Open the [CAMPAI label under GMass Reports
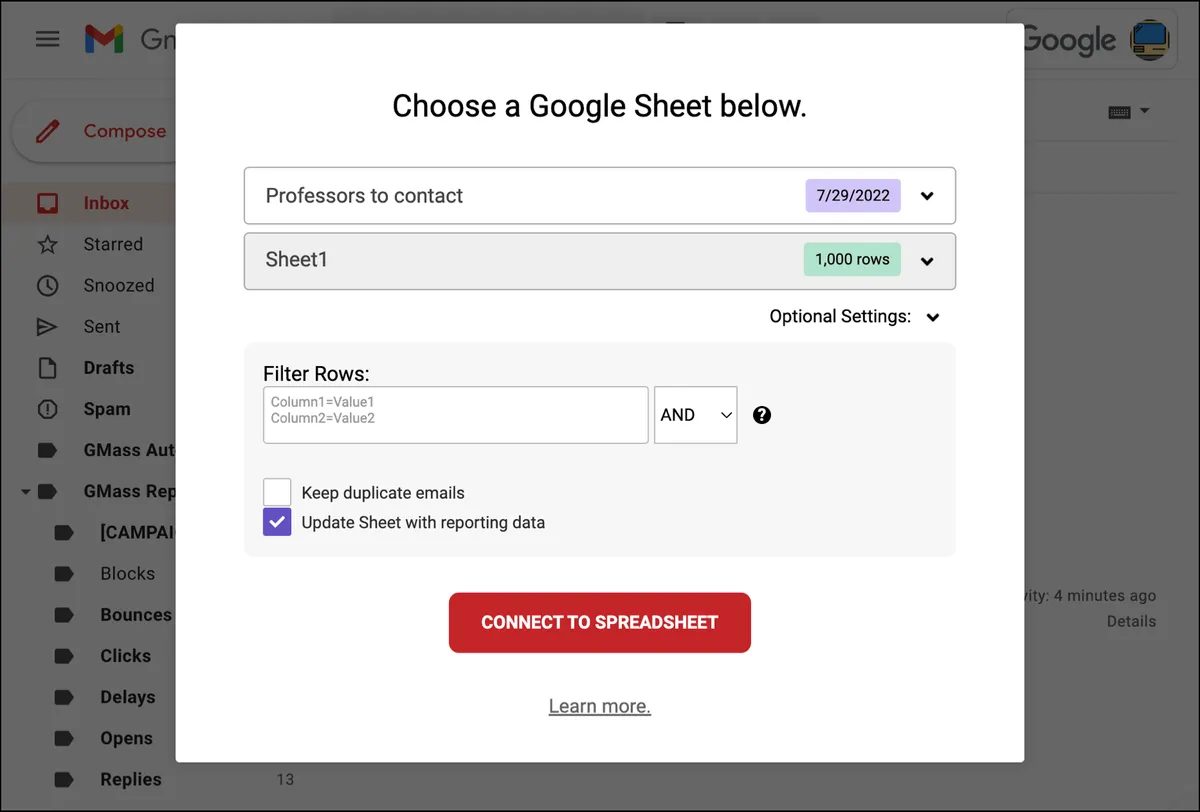Viewport: 1200px width, 812px height. coord(138,532)
